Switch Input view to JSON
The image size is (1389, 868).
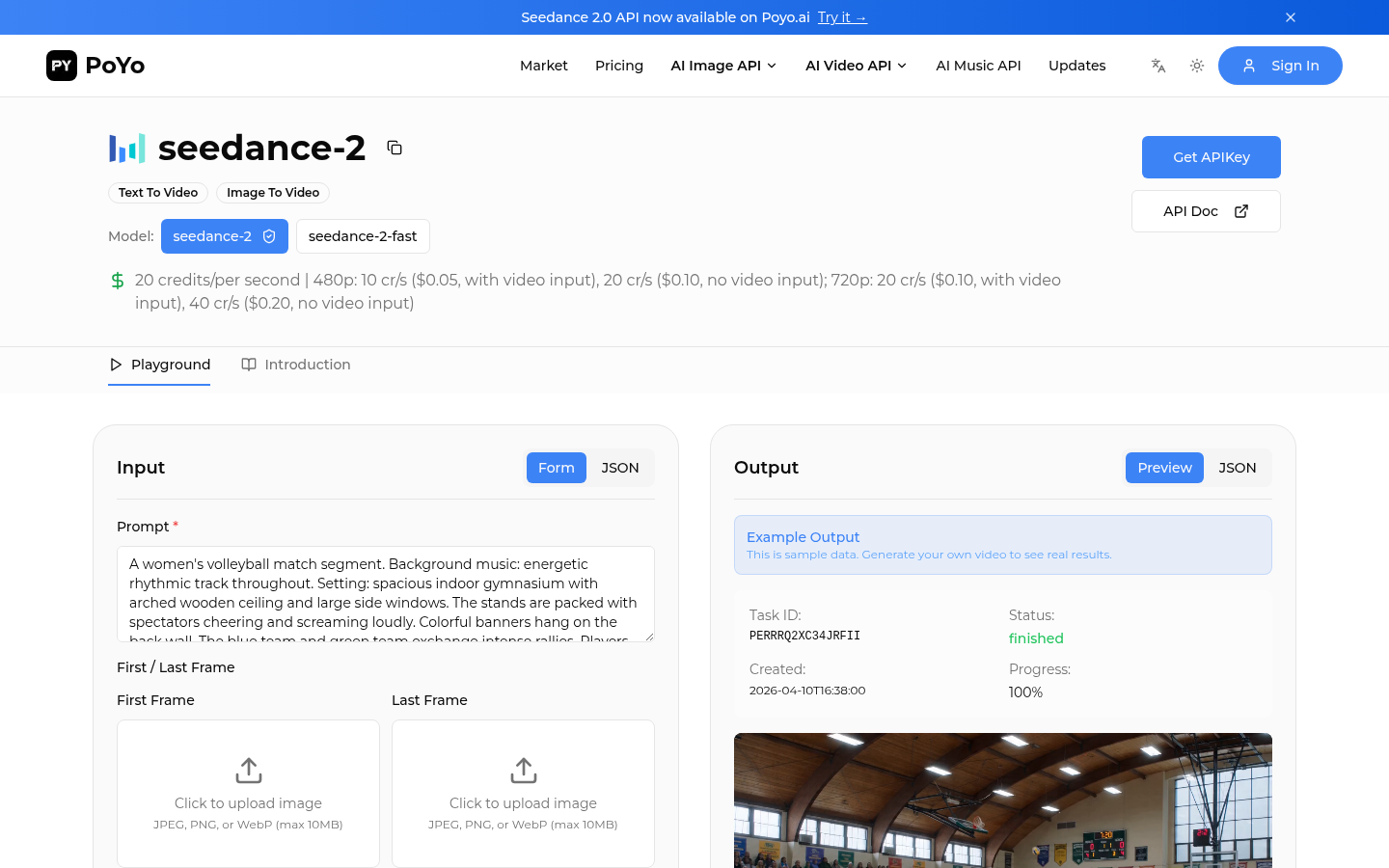(x=620, y=468)
